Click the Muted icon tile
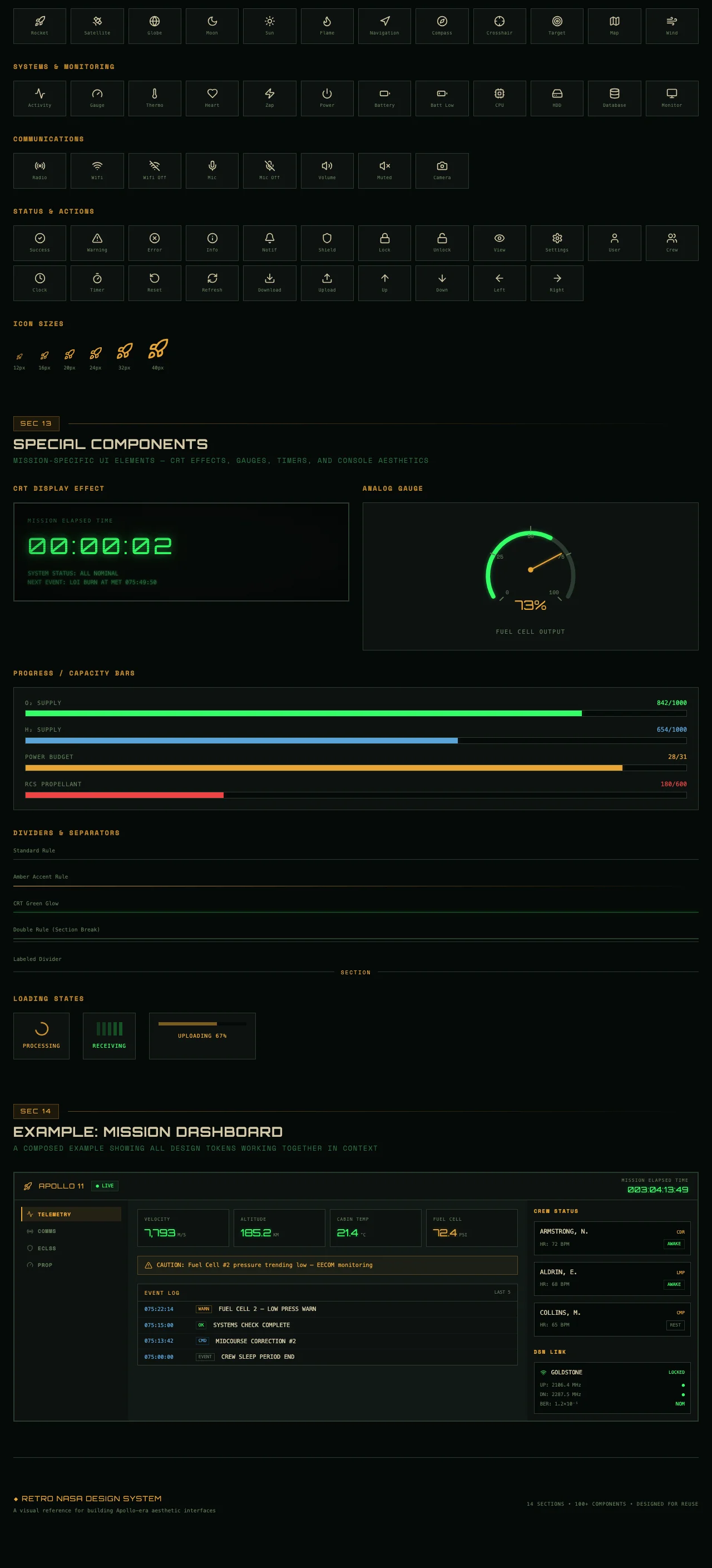This screenshot has width=712, height=1568. tap(384, 171)
